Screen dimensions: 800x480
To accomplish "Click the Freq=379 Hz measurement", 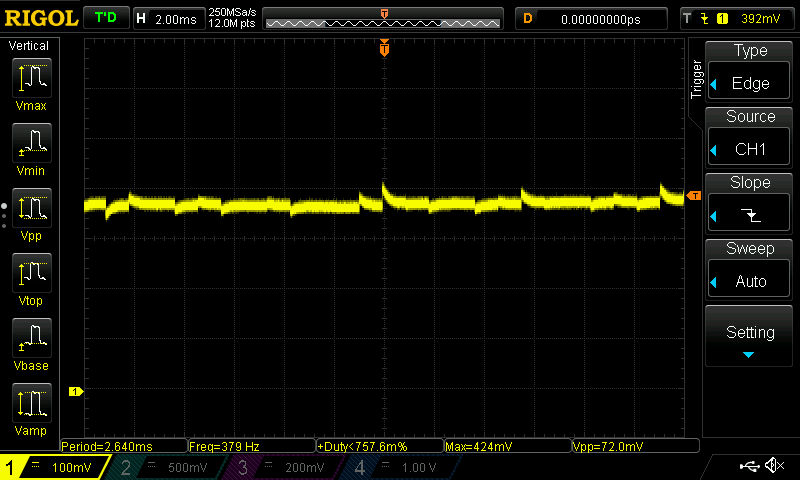I will click(252, 446).
